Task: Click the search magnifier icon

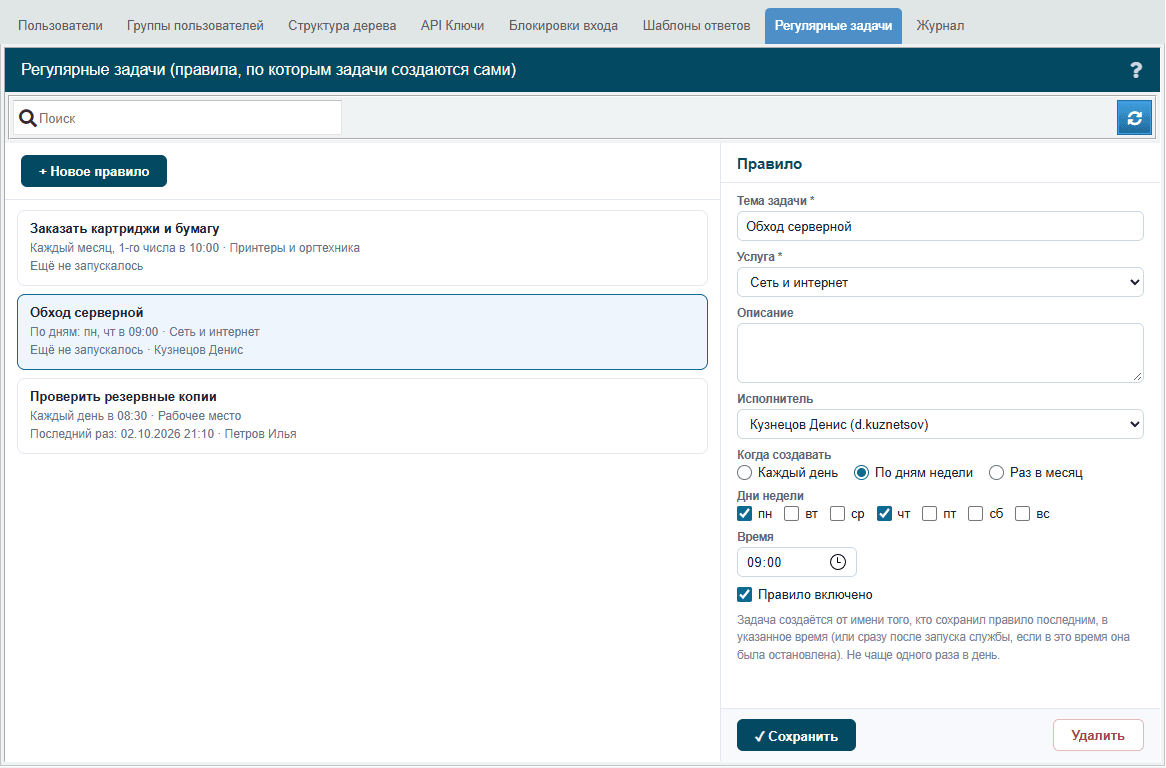Action: coord(28,118)
